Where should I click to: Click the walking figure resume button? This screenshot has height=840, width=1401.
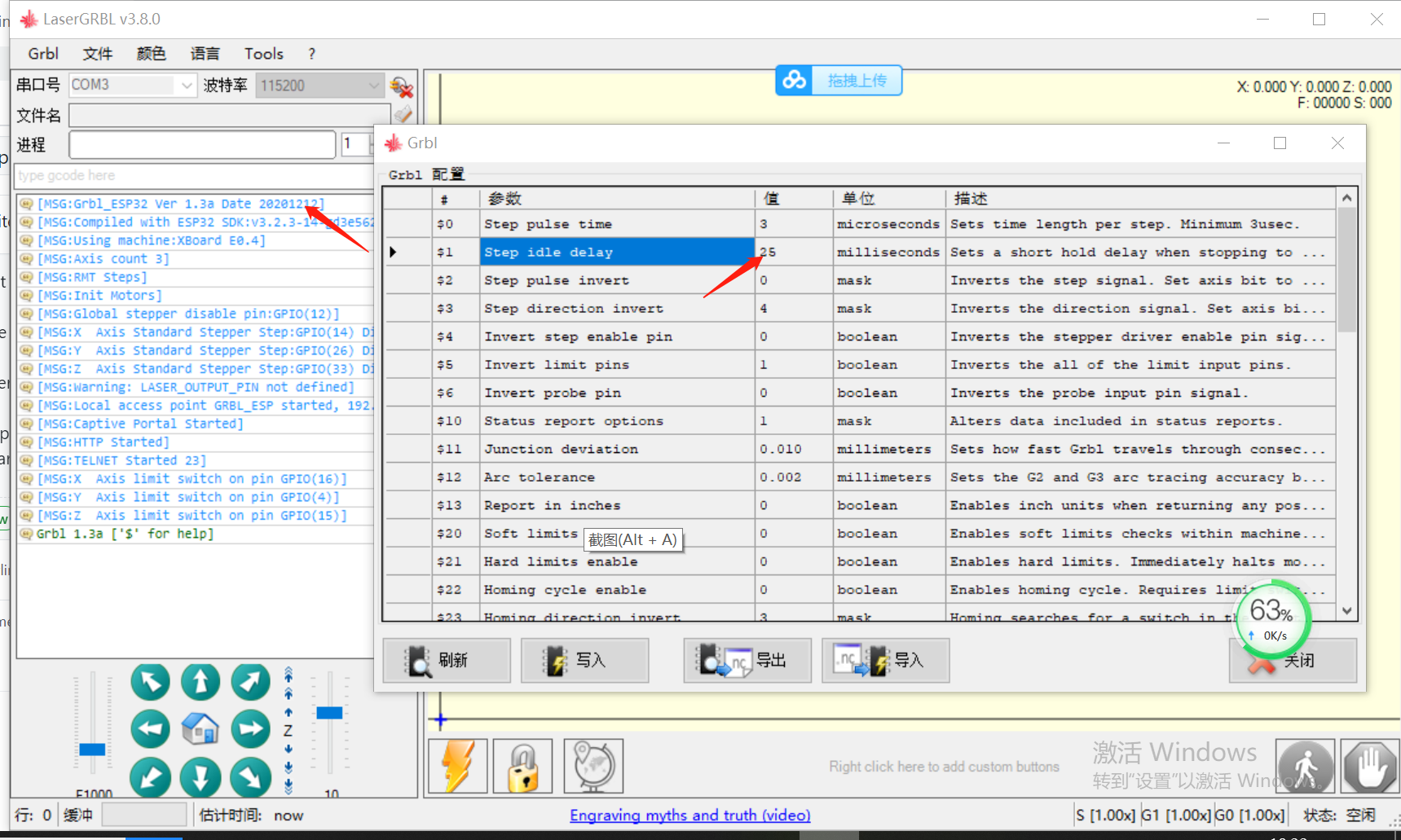coord(1305,766)
